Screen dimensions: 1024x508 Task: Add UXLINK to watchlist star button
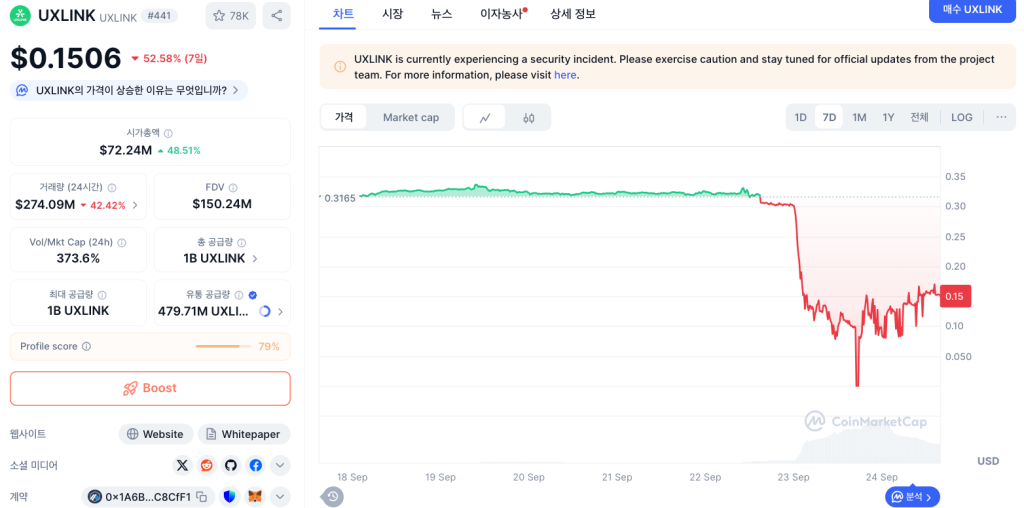point(231,16)
